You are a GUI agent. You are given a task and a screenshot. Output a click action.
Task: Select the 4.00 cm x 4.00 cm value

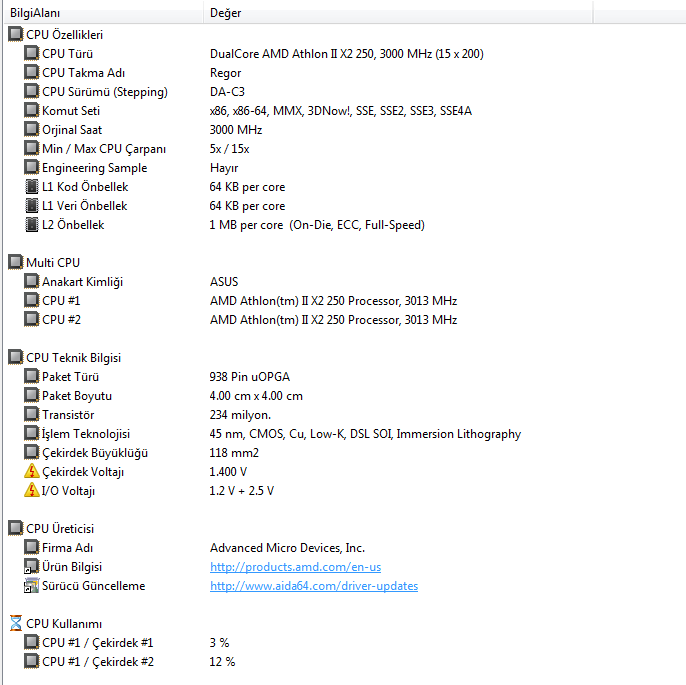pos(256,396)
